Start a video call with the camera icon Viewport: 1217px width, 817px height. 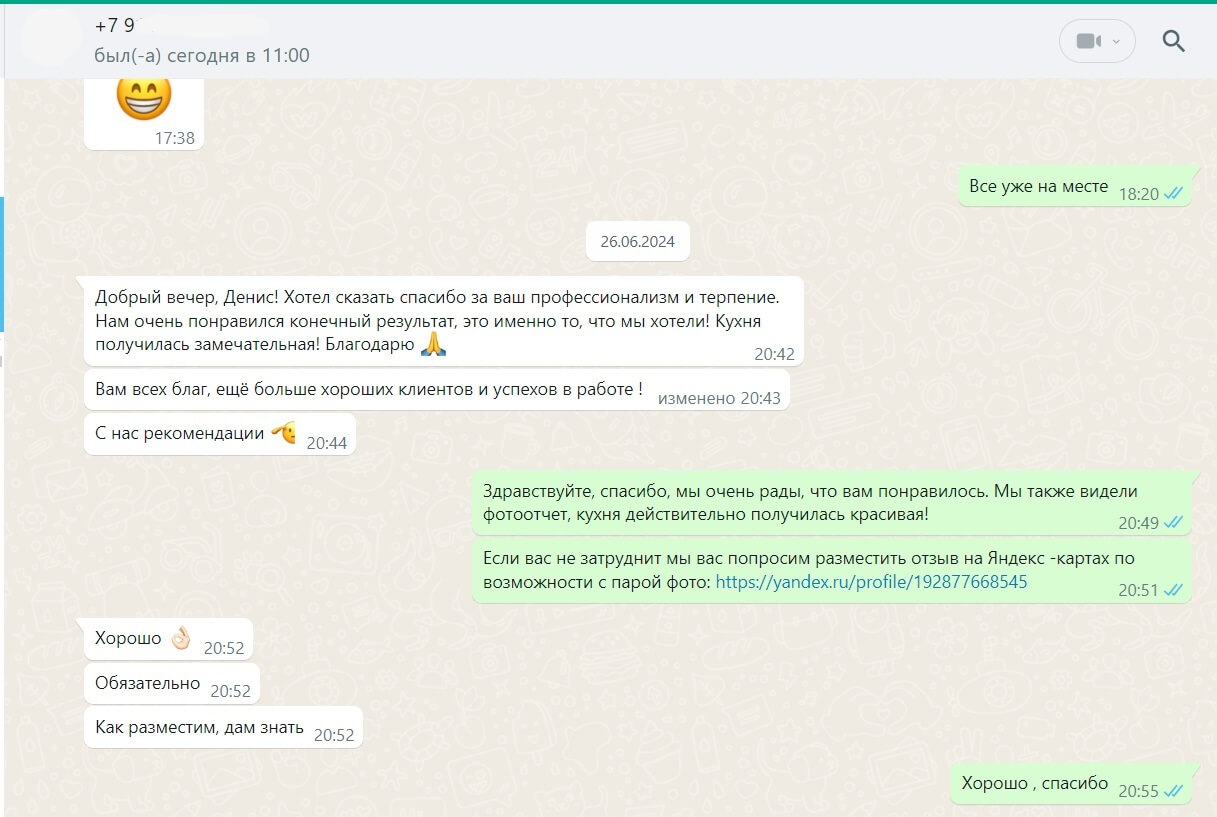1087,41
